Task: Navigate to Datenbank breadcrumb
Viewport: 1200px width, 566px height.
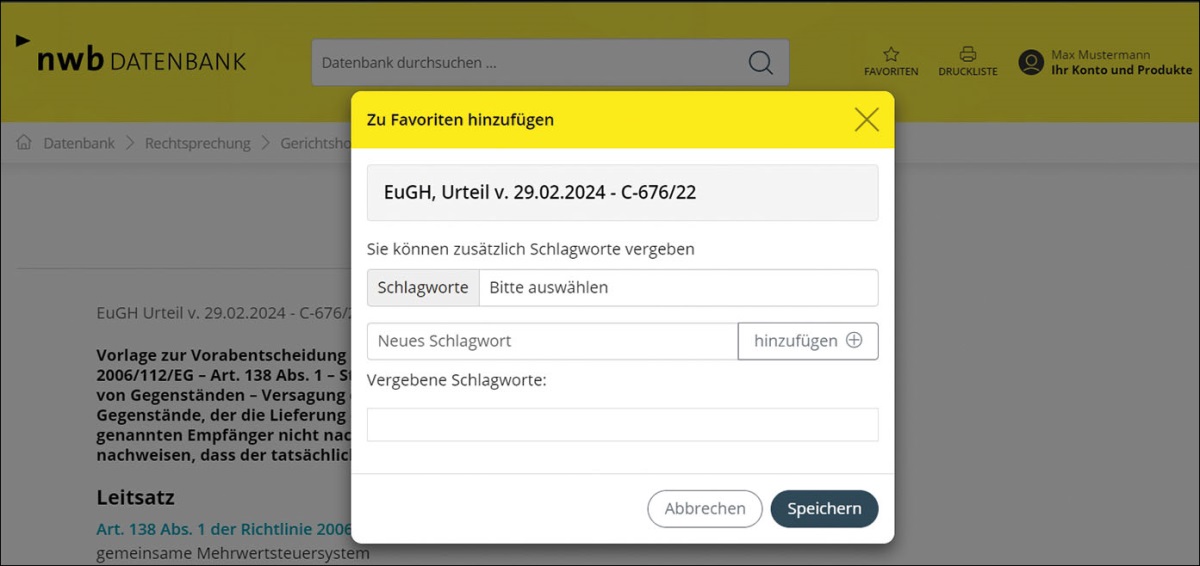Action: click(79, 143)
